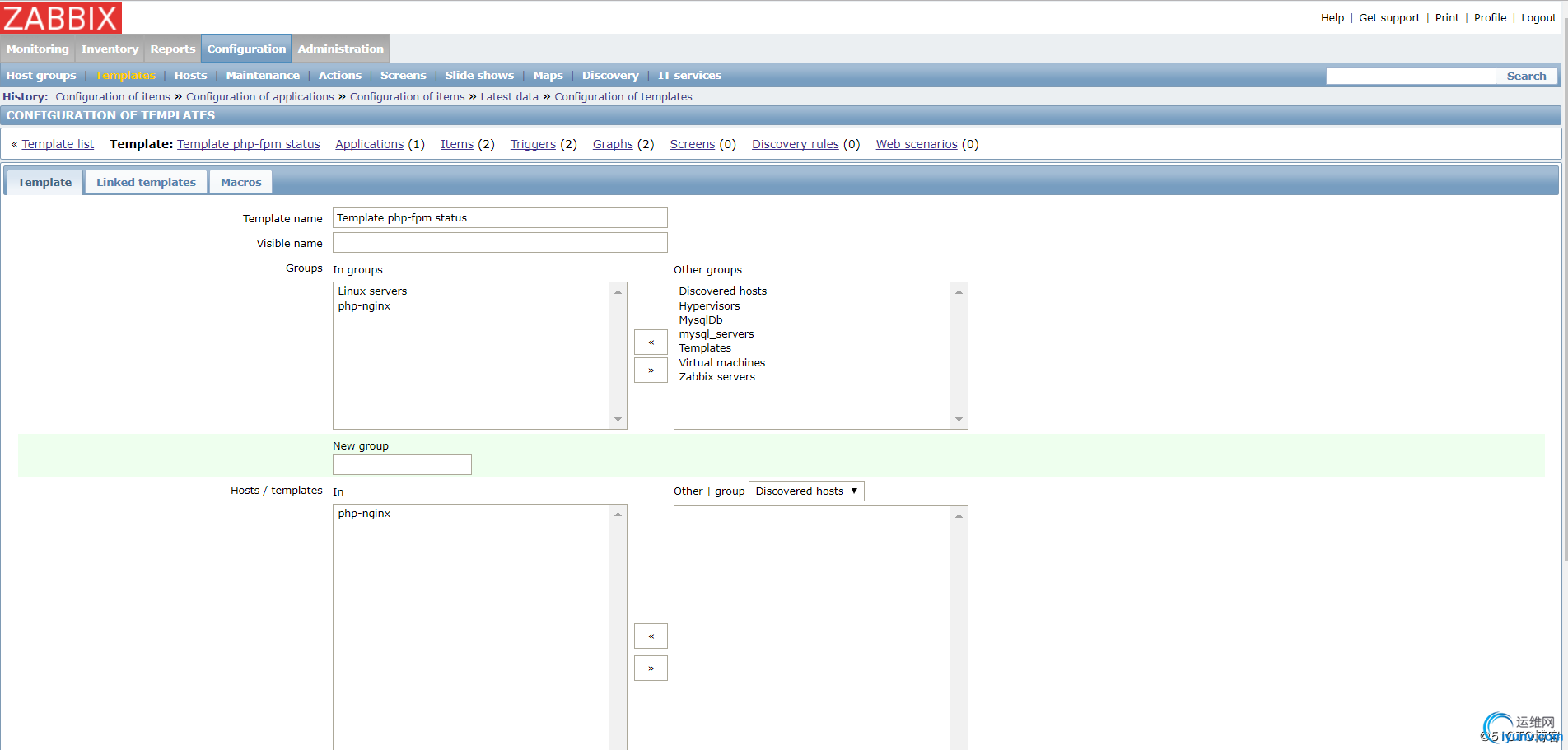This screenshot has height=750, width=1568.
Task: Return to Template list link
Action: tap(58, 144)
